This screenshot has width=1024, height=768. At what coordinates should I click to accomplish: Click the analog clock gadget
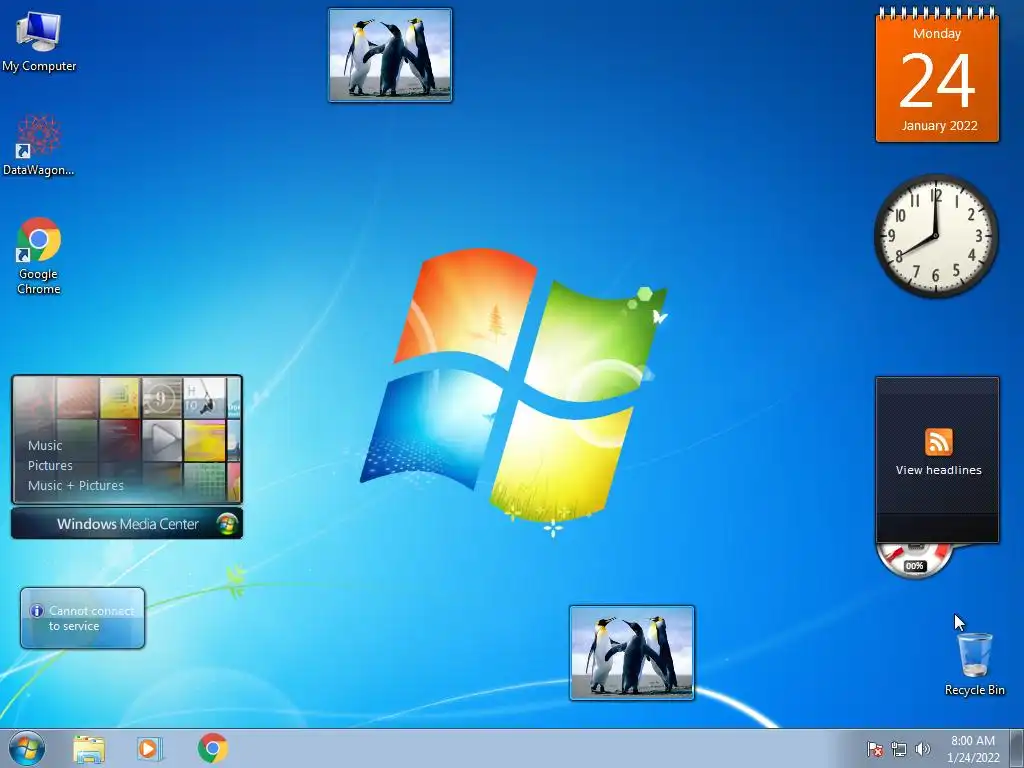936,236
